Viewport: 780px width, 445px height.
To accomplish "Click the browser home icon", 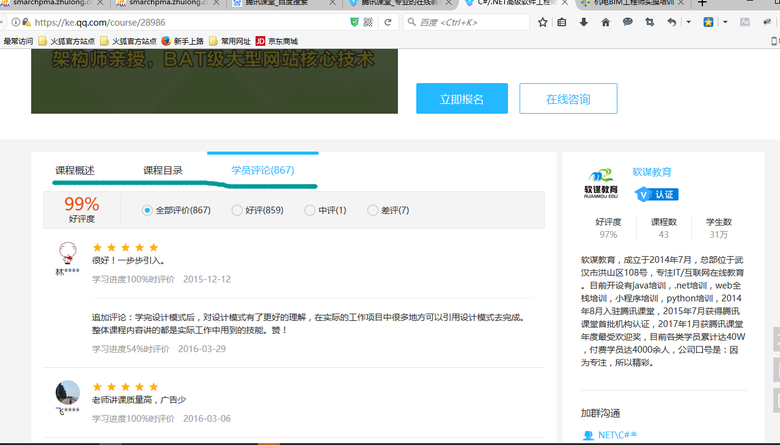I will click(606, 22).
